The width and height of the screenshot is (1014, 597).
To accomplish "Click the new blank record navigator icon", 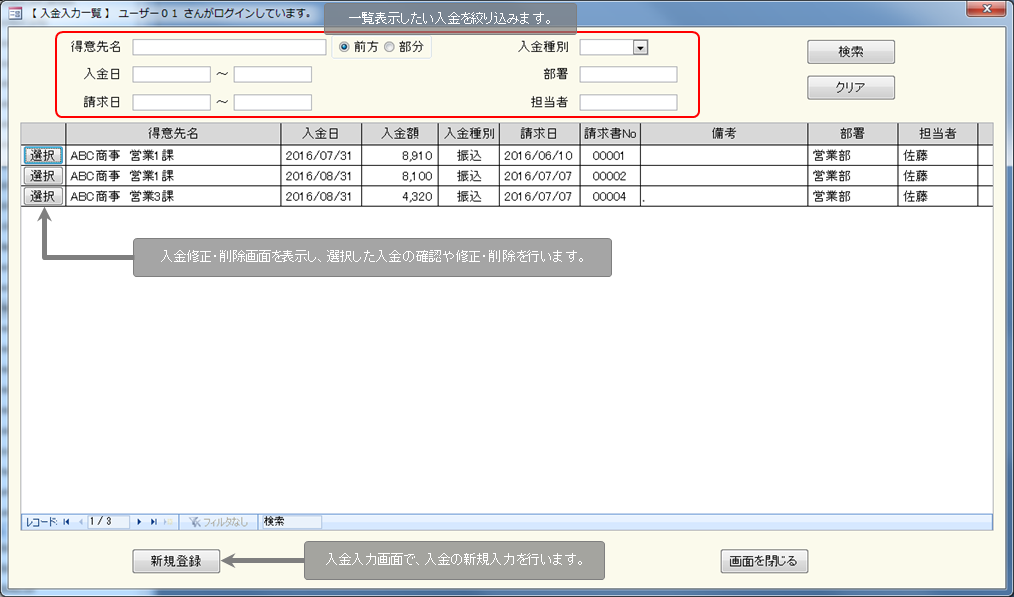I will tap(167, 522).
